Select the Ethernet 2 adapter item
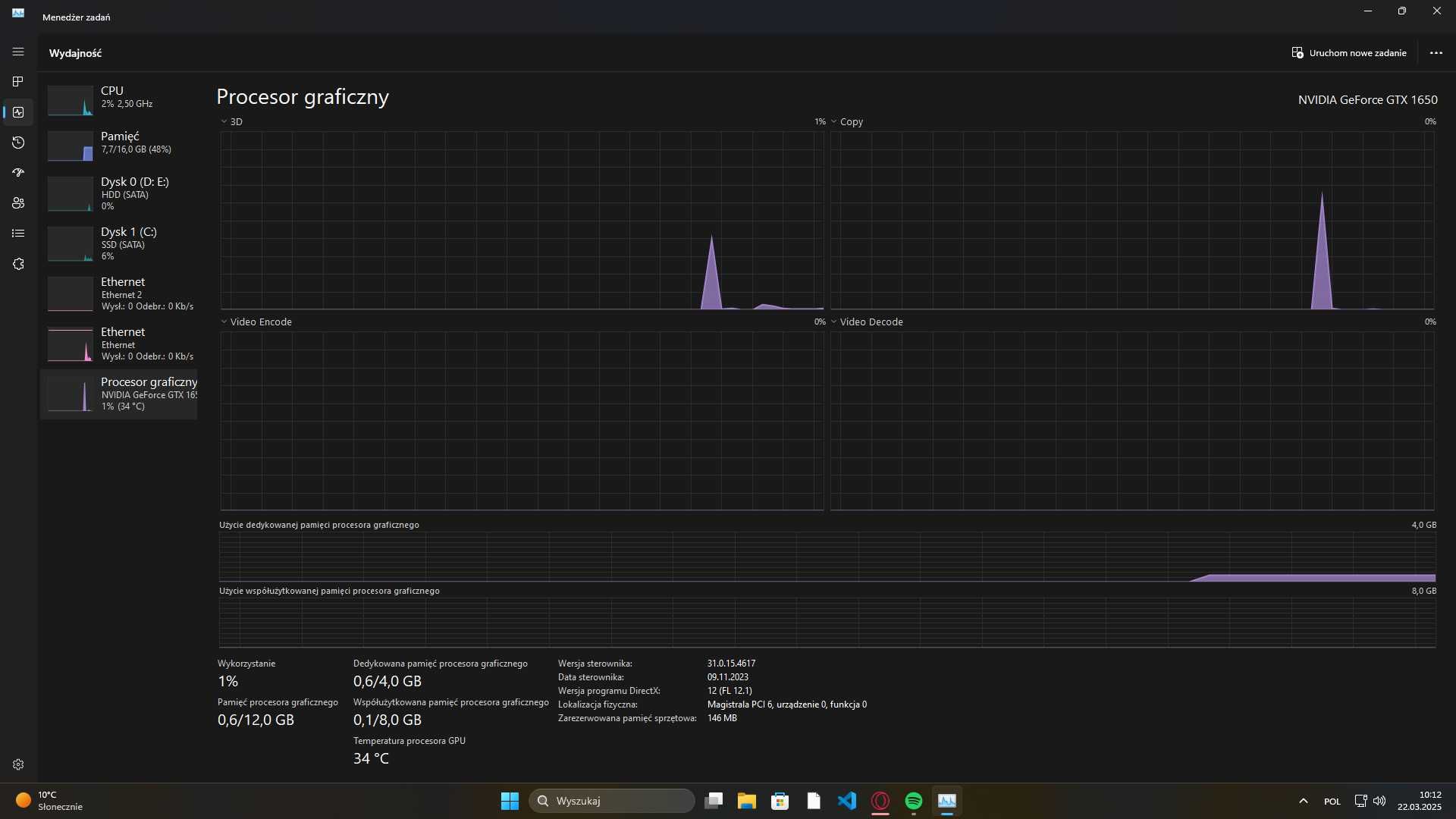This screenshot has height=819, width=1456. 118,293
